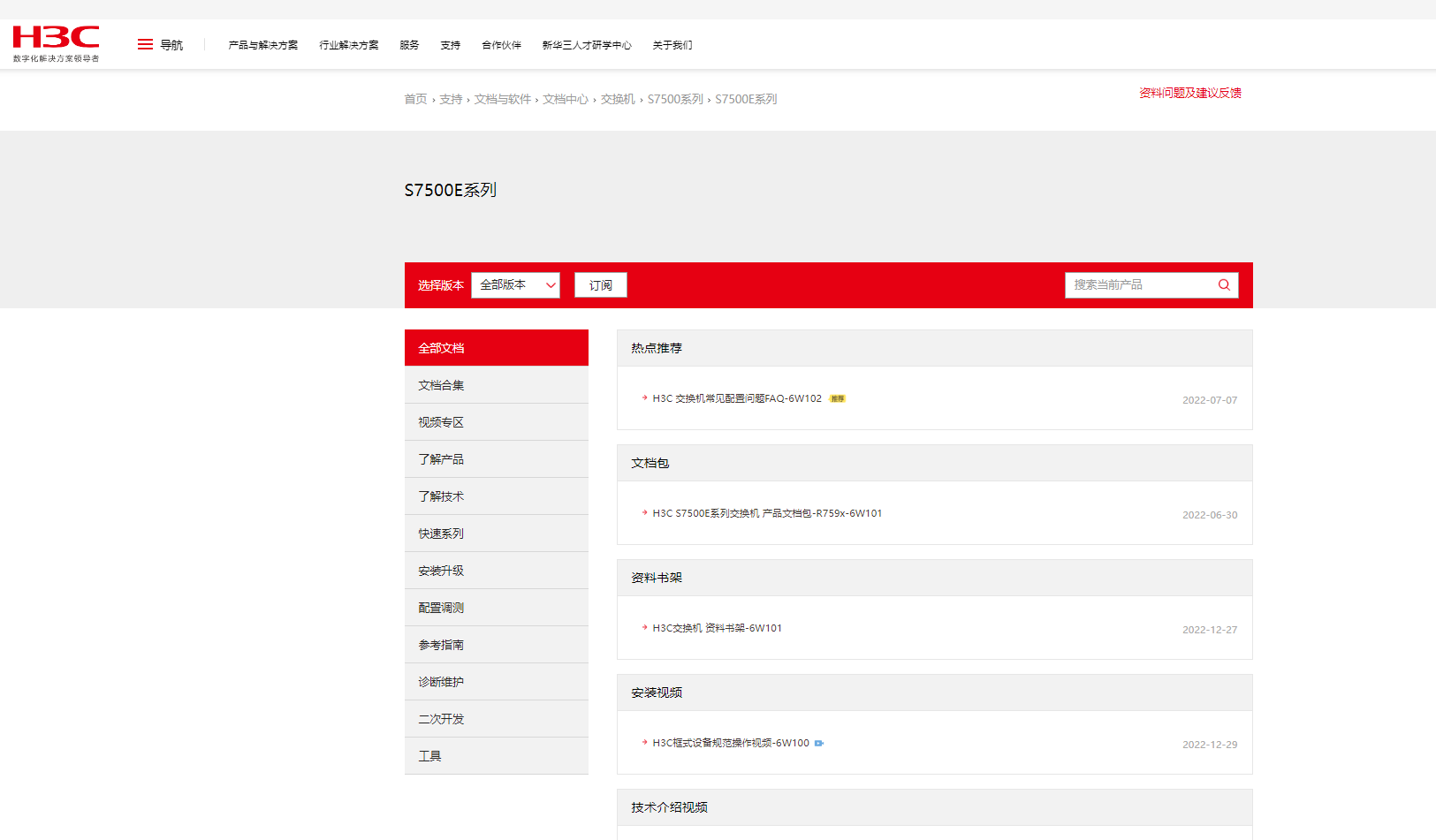1436x840 pixels.
Task: Open the hamburger navigation menu icon
Action: click(x=145, y=44)
